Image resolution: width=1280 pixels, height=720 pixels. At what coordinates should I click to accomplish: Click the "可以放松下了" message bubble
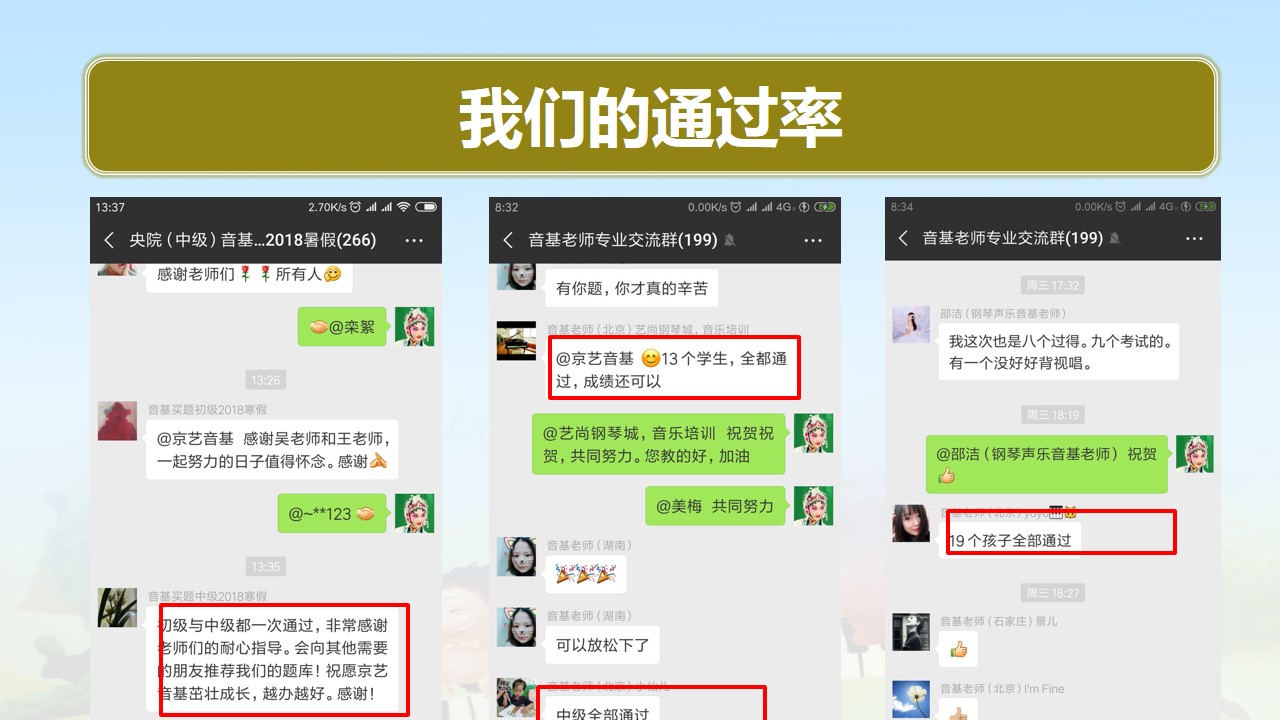click(x=602, y=645)
